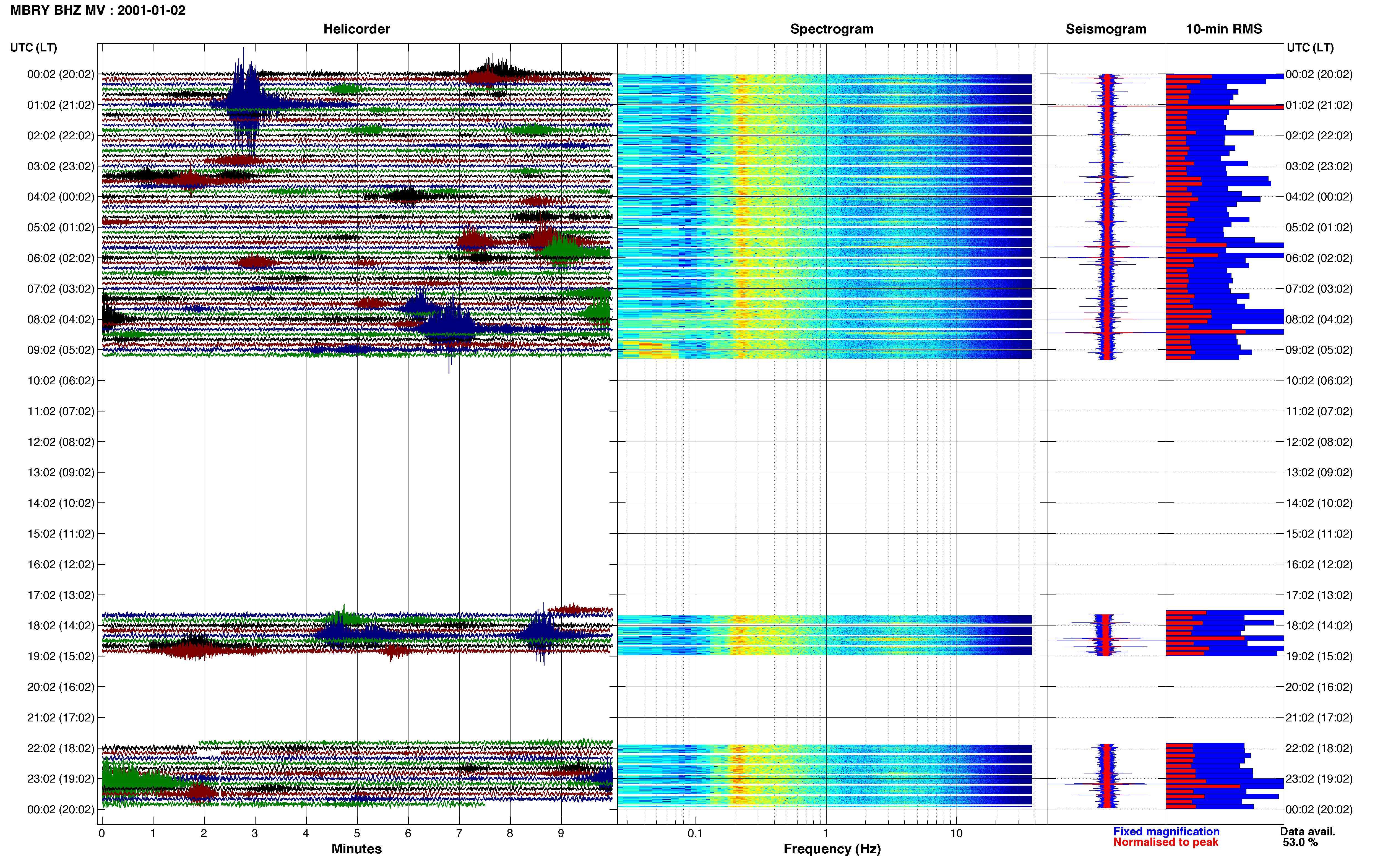Click the right '14:02 (10:02)' time label
Screen dimensions: 1388x868
pyautogui.click(x=1319, y=503)
